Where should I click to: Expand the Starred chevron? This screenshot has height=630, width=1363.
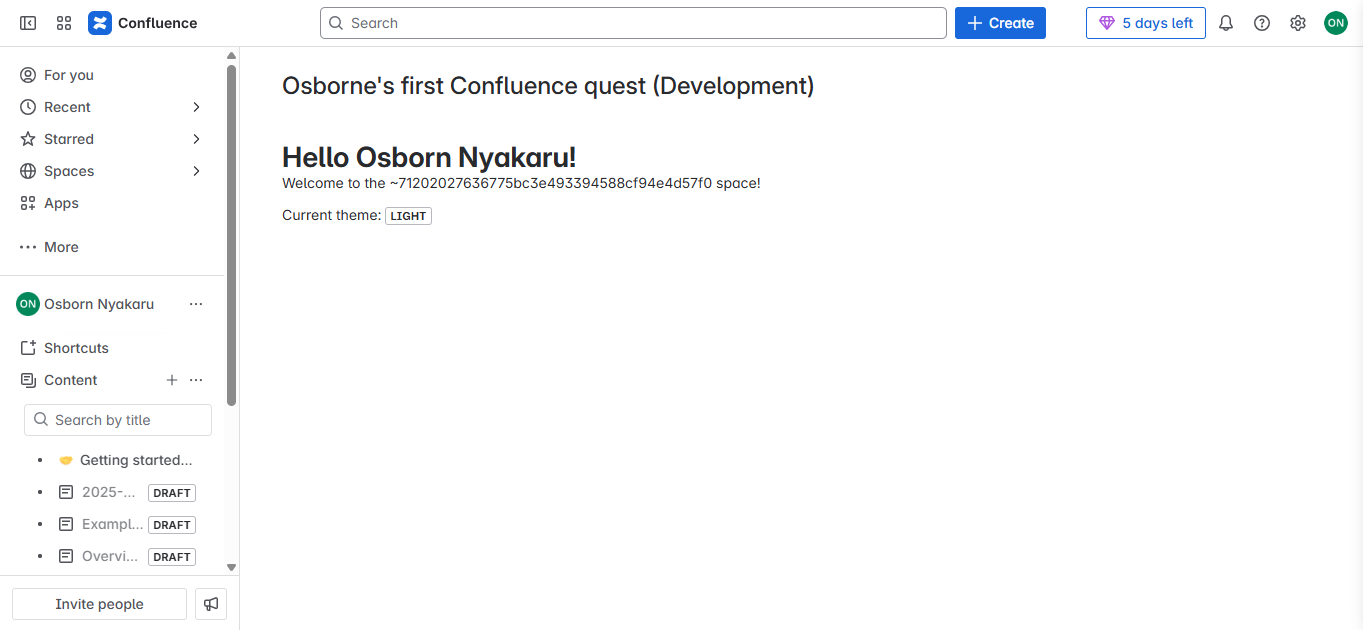pyautogui.click(x=196, y=139)
